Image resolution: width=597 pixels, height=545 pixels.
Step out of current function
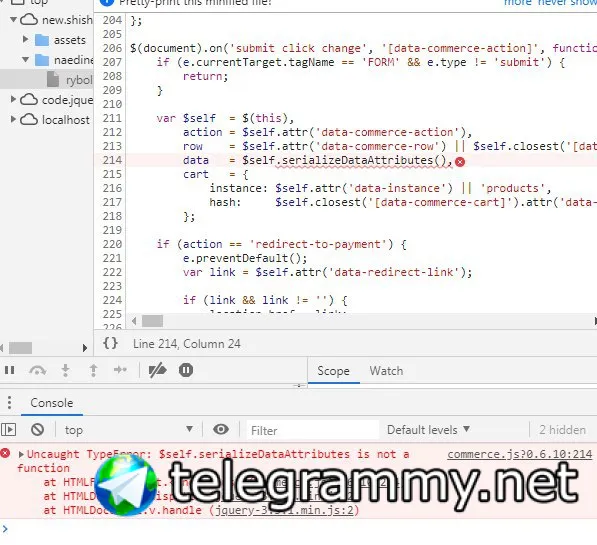tap(93, 370)
